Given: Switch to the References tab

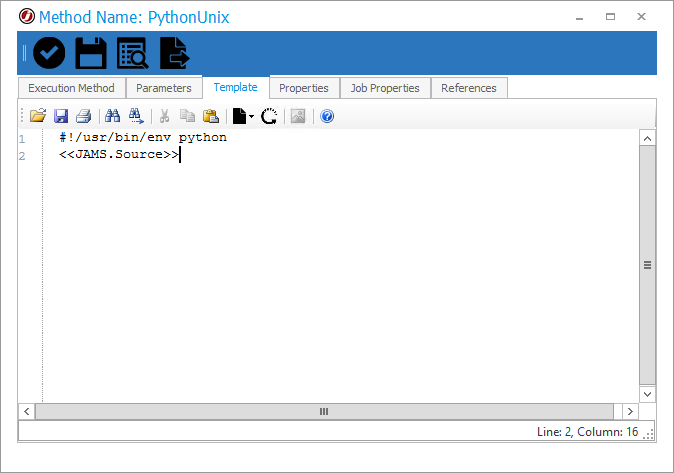Looking at the screenshot, I should click(x=469, y=88).
